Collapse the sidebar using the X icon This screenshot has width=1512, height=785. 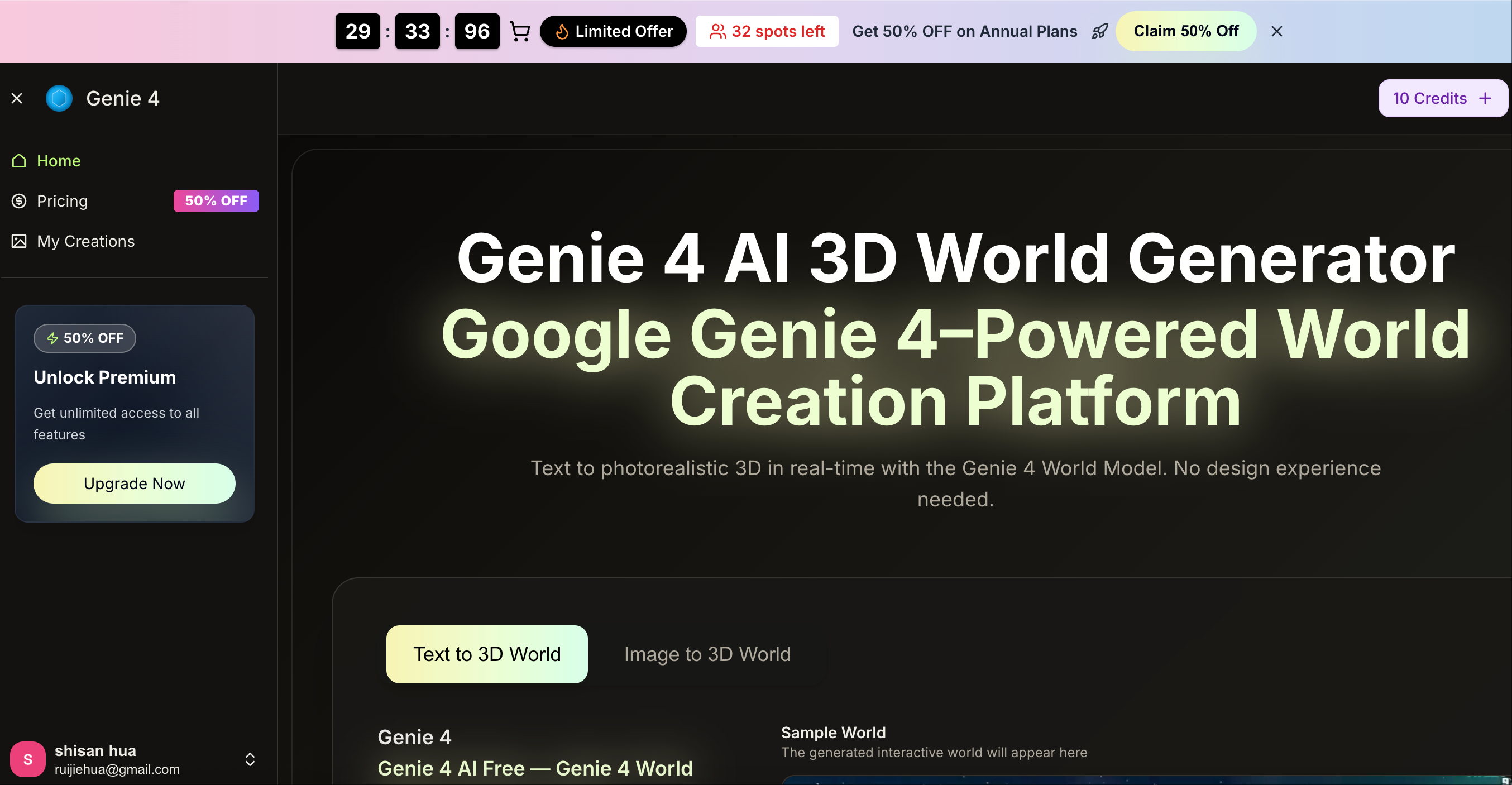tap(17, 98)
